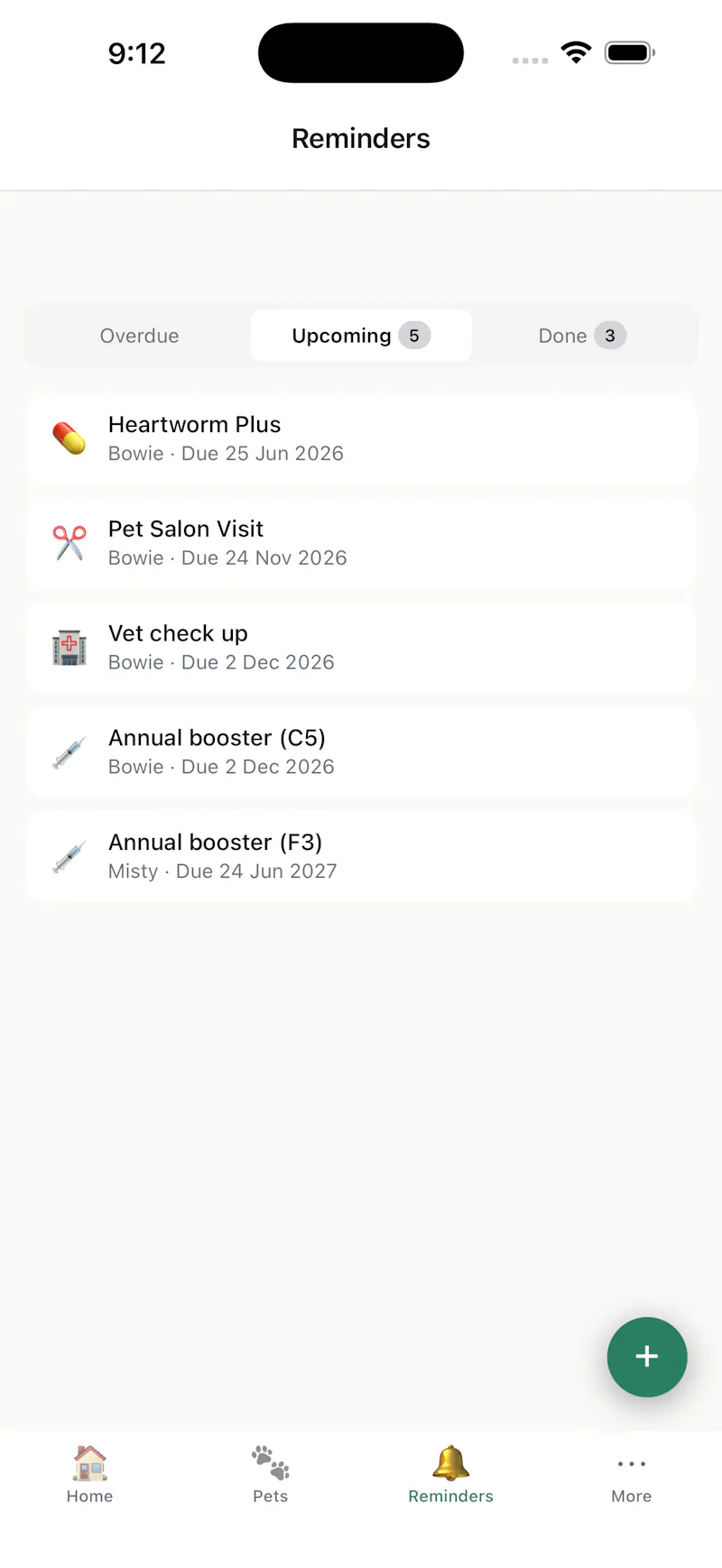Viewport: 722px width, 1568px height.
Task: Tap the pill icon for Heartworm Plus
Action: [x=69, y=438]
